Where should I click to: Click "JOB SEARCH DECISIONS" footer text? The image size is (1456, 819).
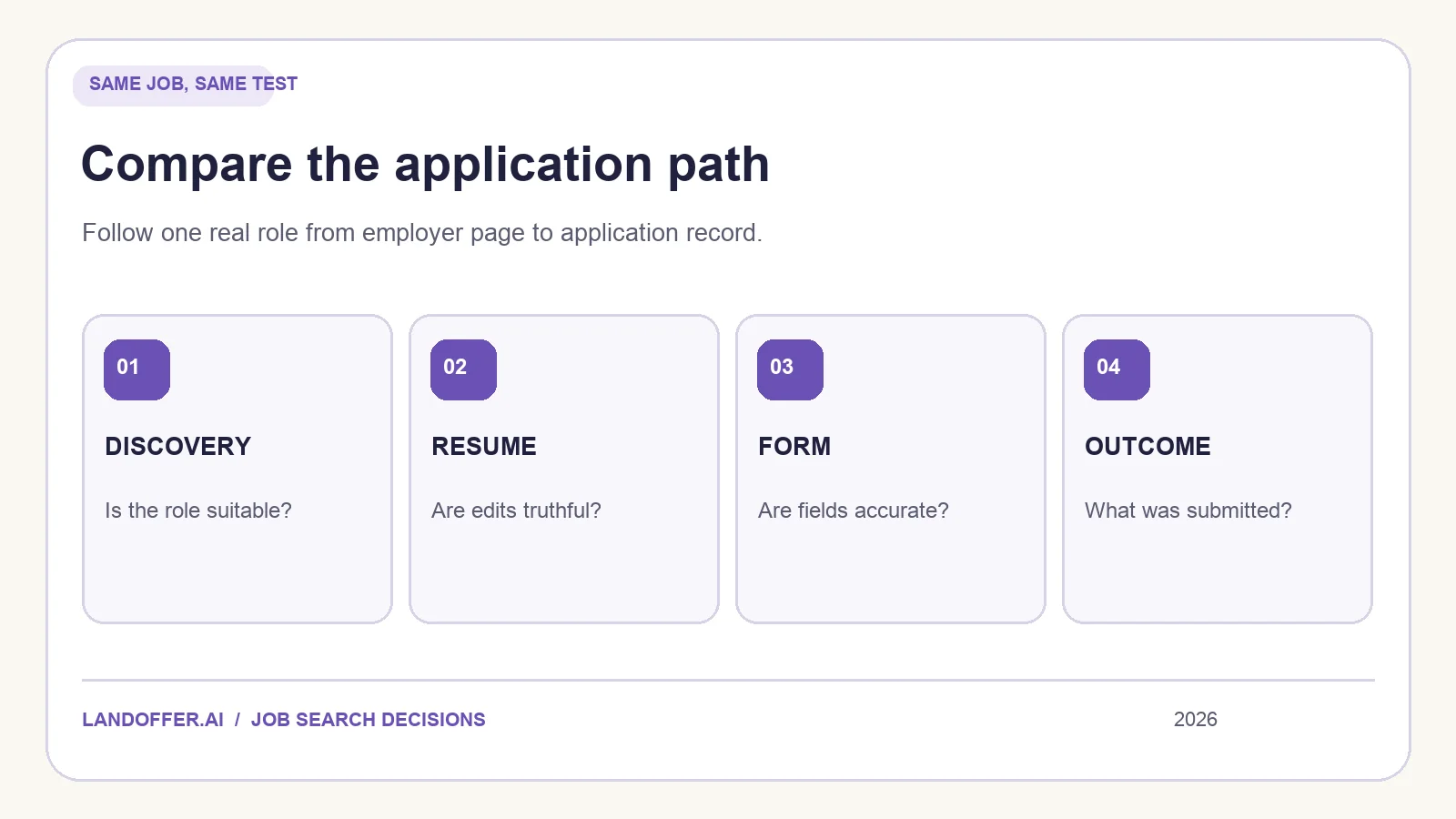pyautogui.click(x=369, y=720)
